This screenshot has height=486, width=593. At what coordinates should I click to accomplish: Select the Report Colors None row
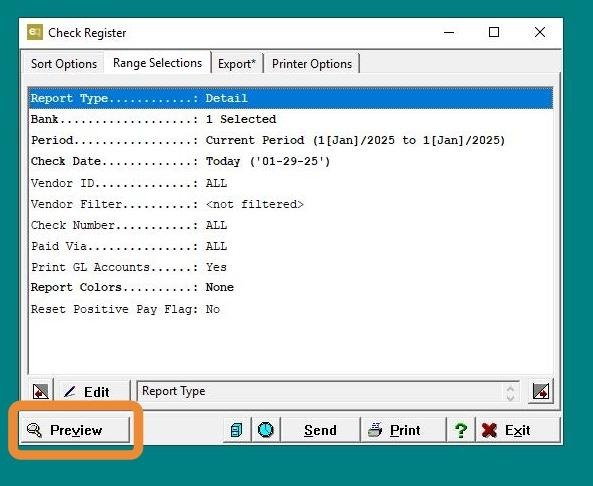click(290, 287)
